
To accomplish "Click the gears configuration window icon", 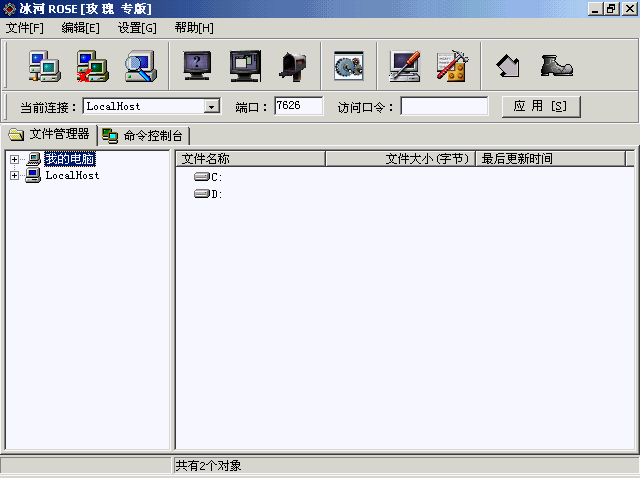I will click(348, 66).
